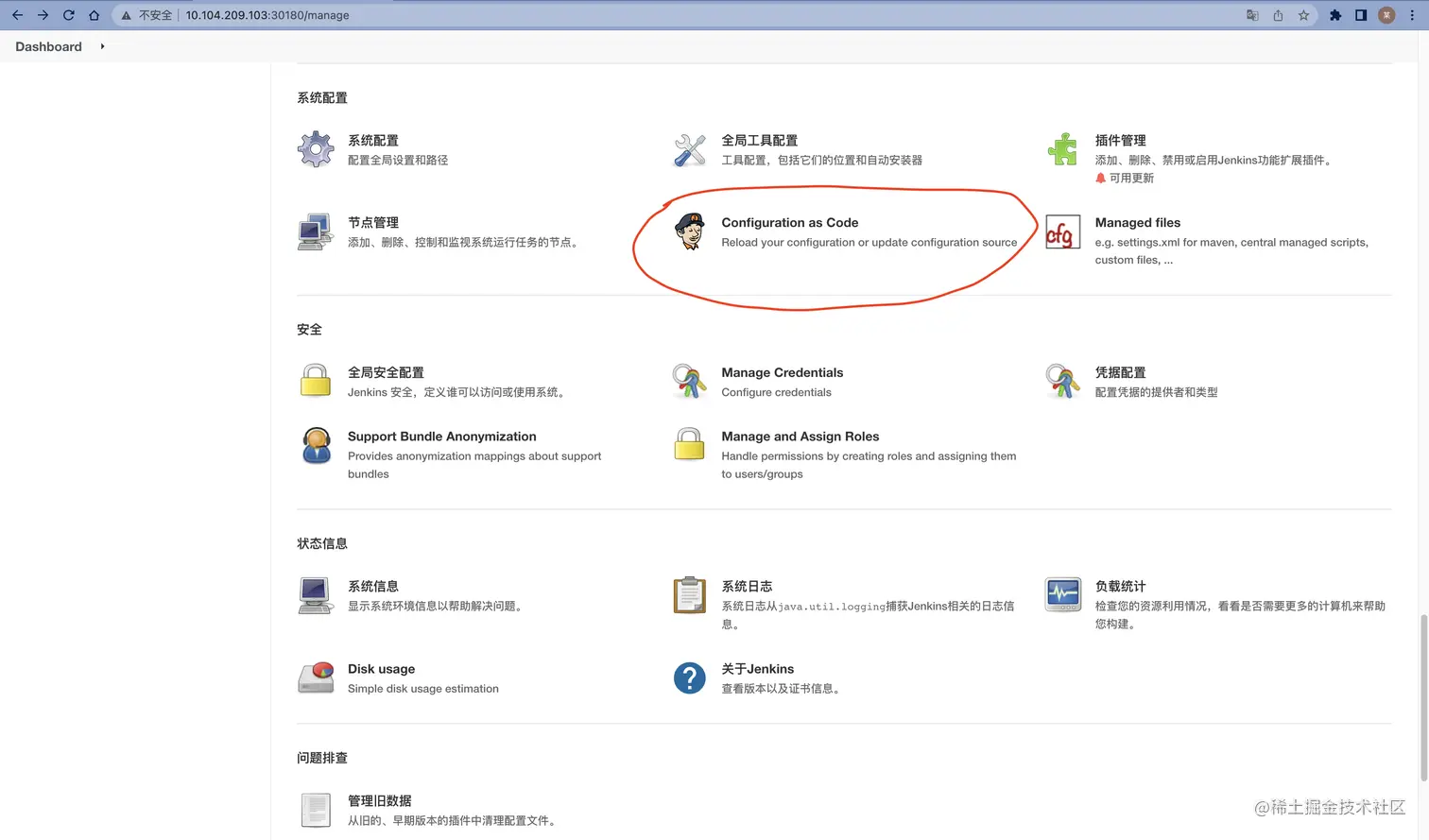Open the 系统配置 link
The image size is (1429, 840).
tap(373, 140)
